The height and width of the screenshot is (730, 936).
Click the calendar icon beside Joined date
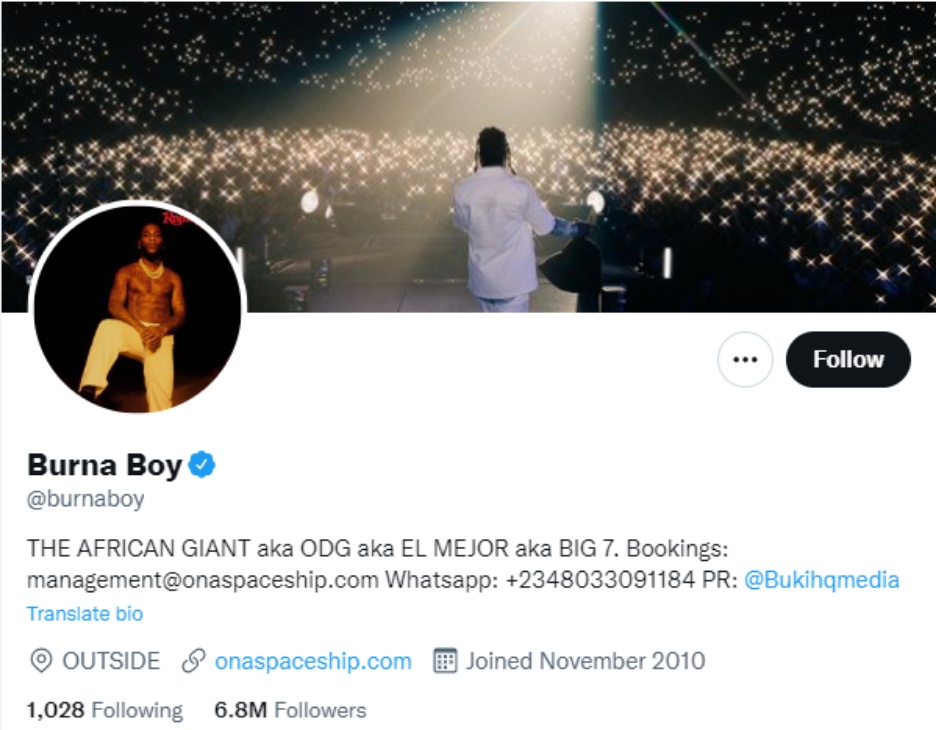tap(445, 661)
